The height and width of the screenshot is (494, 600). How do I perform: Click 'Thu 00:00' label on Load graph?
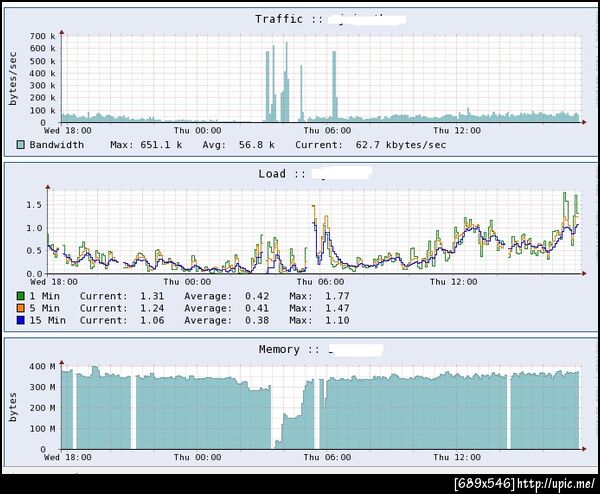tap(187, 282)
